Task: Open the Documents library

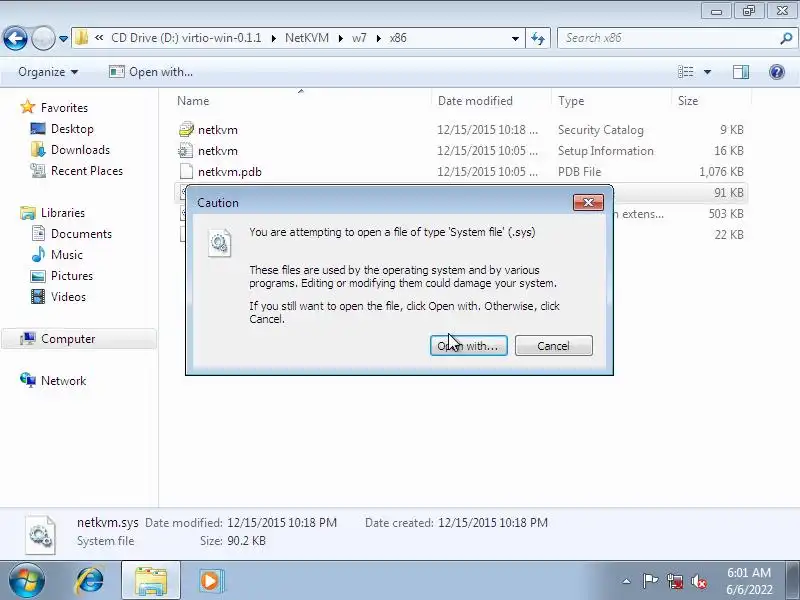Action: (81, 234)
